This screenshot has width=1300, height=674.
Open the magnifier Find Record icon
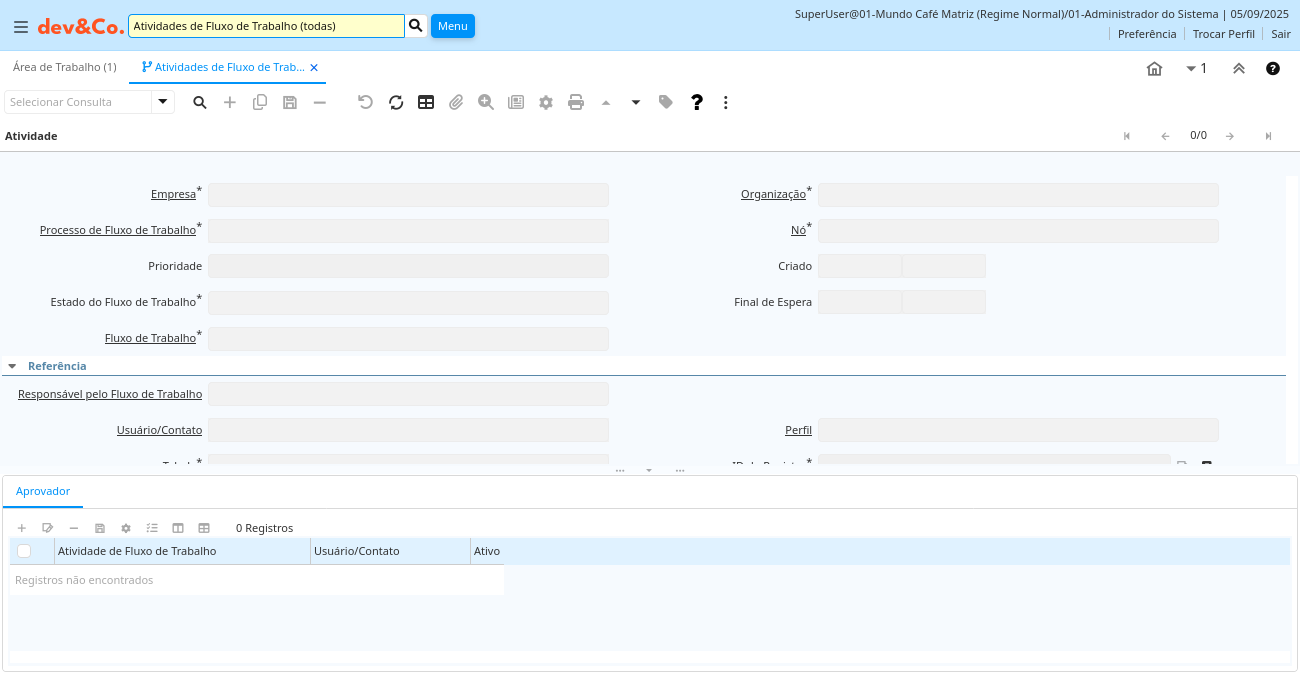pyautogui.click(x=200, y=102)
